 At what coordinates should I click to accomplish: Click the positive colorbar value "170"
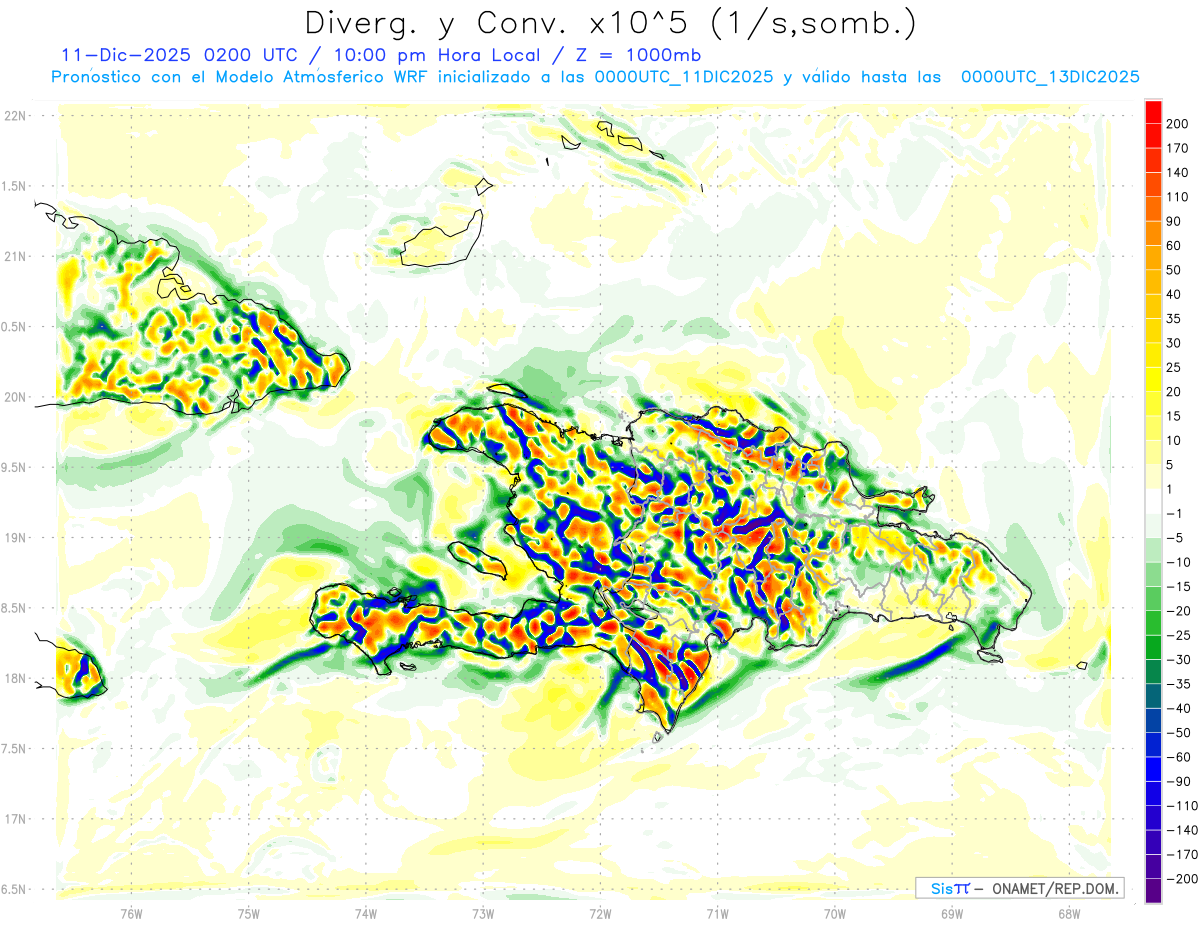pyautogui.click(x=1178, y=148)
